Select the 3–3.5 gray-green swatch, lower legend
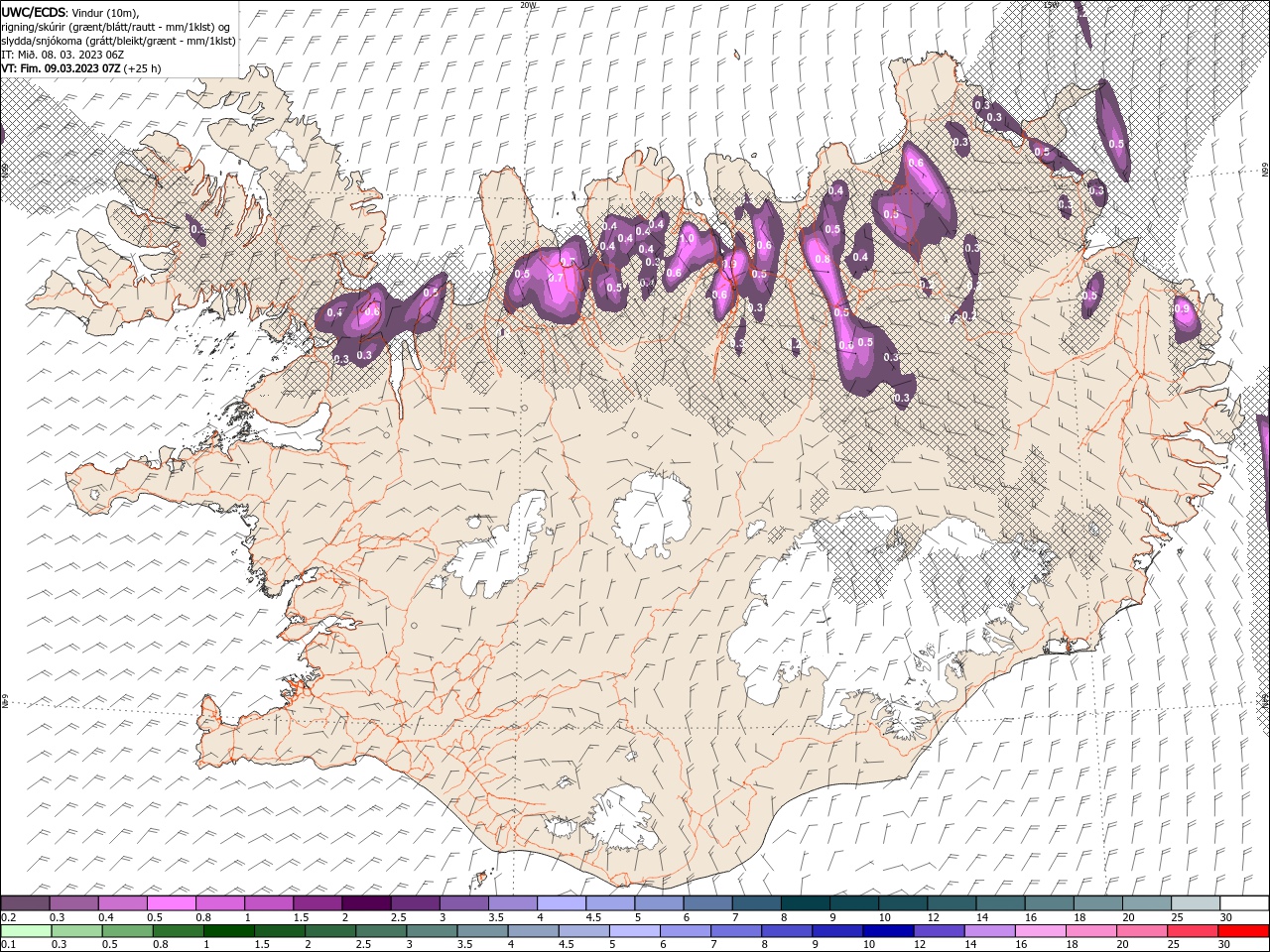The image size is (1270, 952). point(432,931)
